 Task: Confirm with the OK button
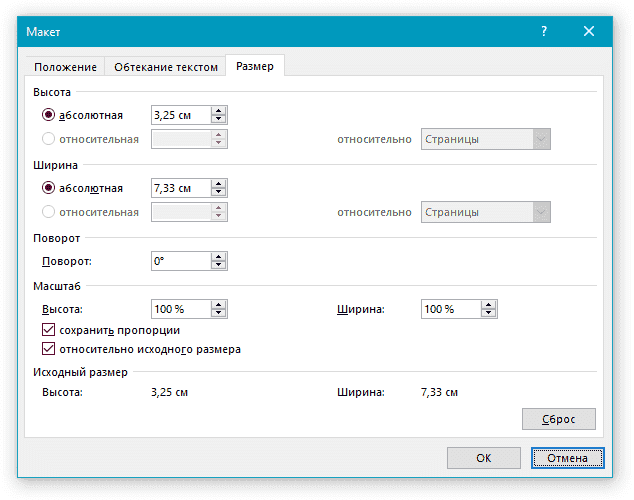(x=483, y=458)
